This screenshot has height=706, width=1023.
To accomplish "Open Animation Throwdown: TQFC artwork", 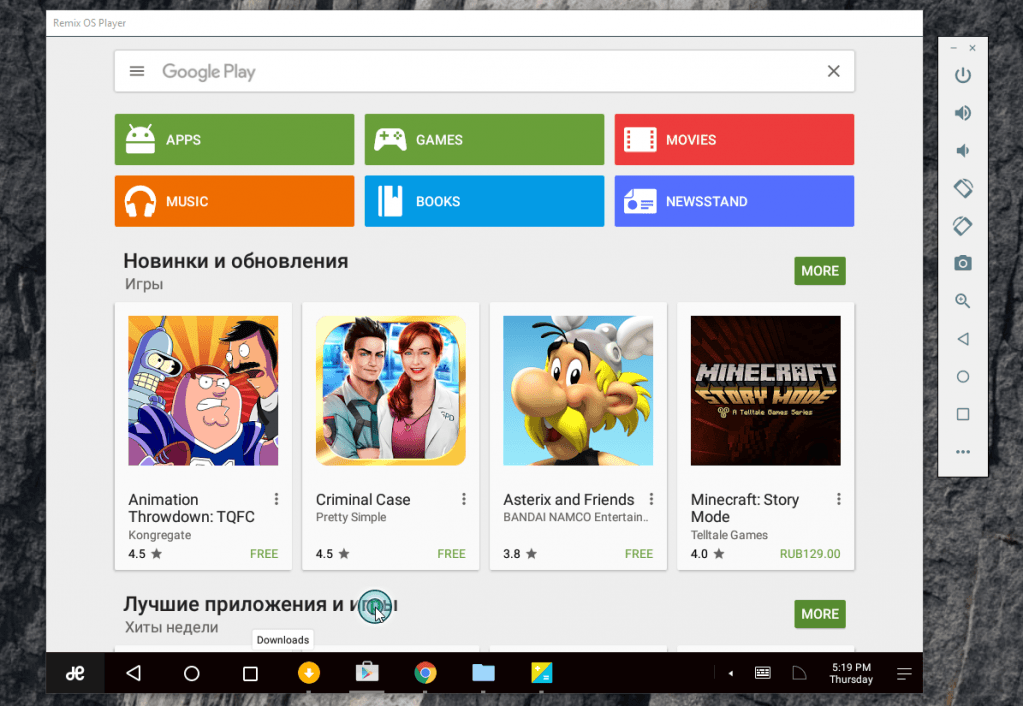I will click(x=203, y=391).
